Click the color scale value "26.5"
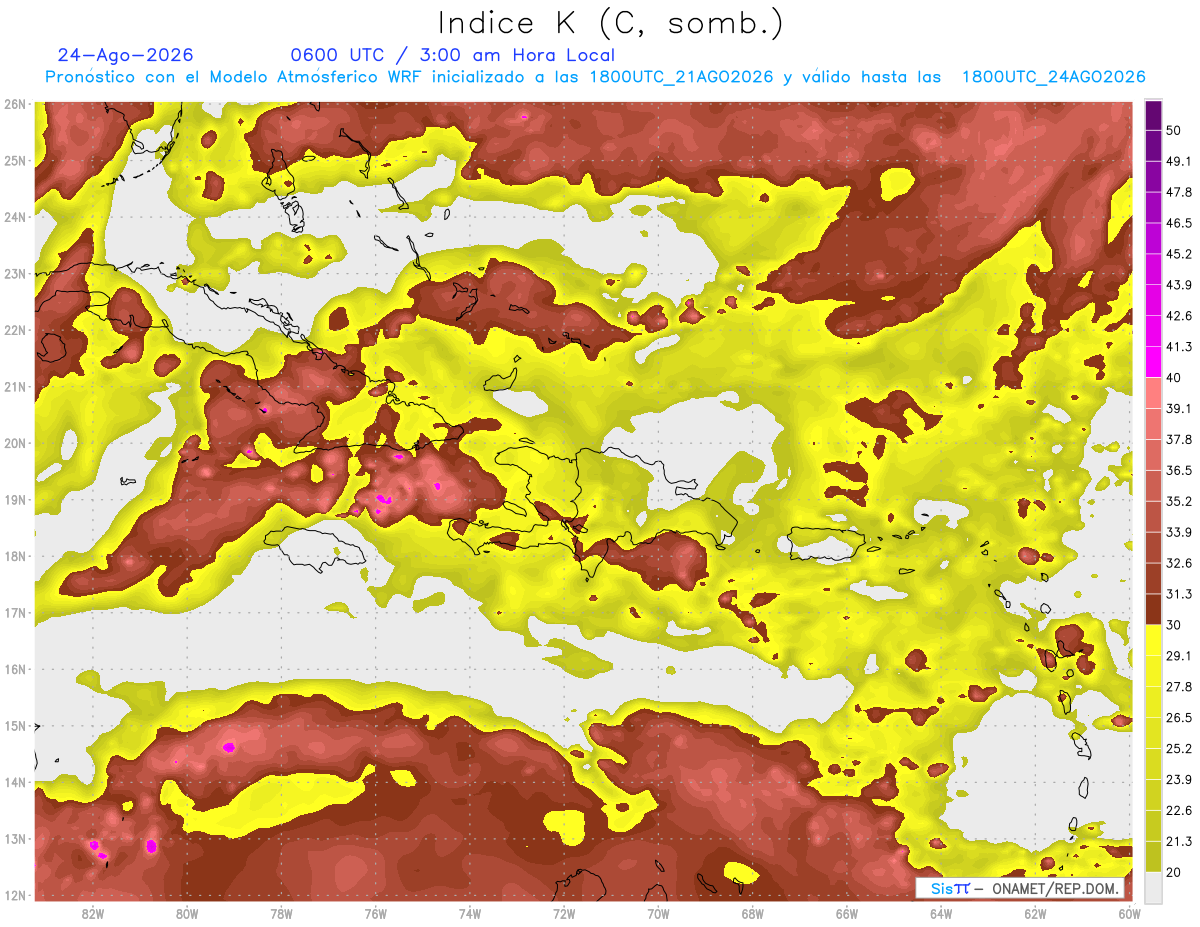 pos(1179,717)
